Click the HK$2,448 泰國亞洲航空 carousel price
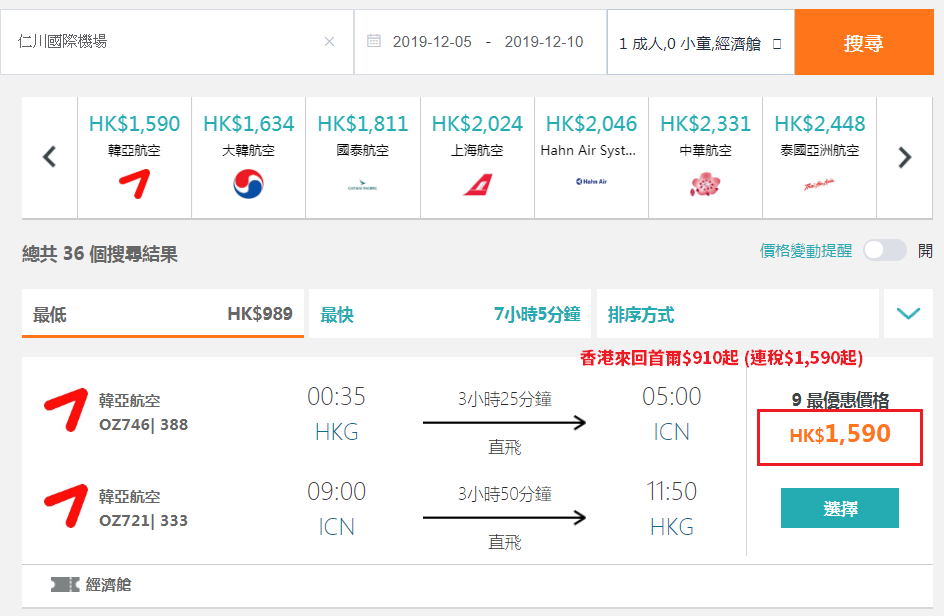The width and height of the screenshot is (944, 616). point(819,123)
